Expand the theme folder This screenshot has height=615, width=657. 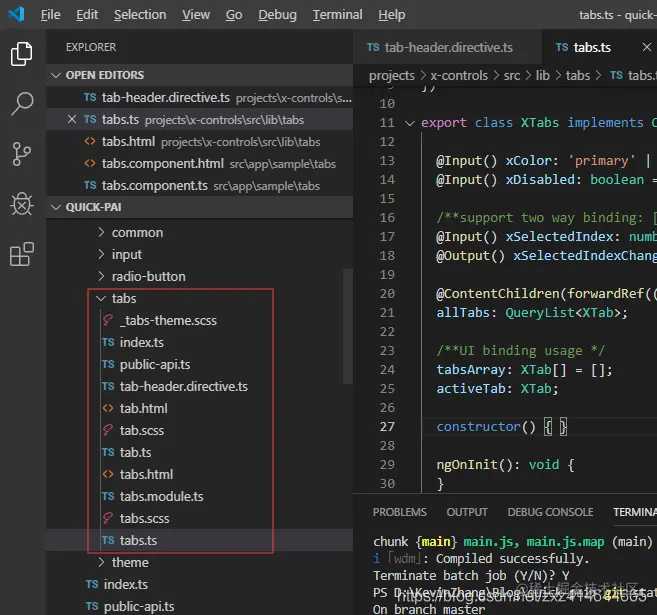(x=199, y=563)
